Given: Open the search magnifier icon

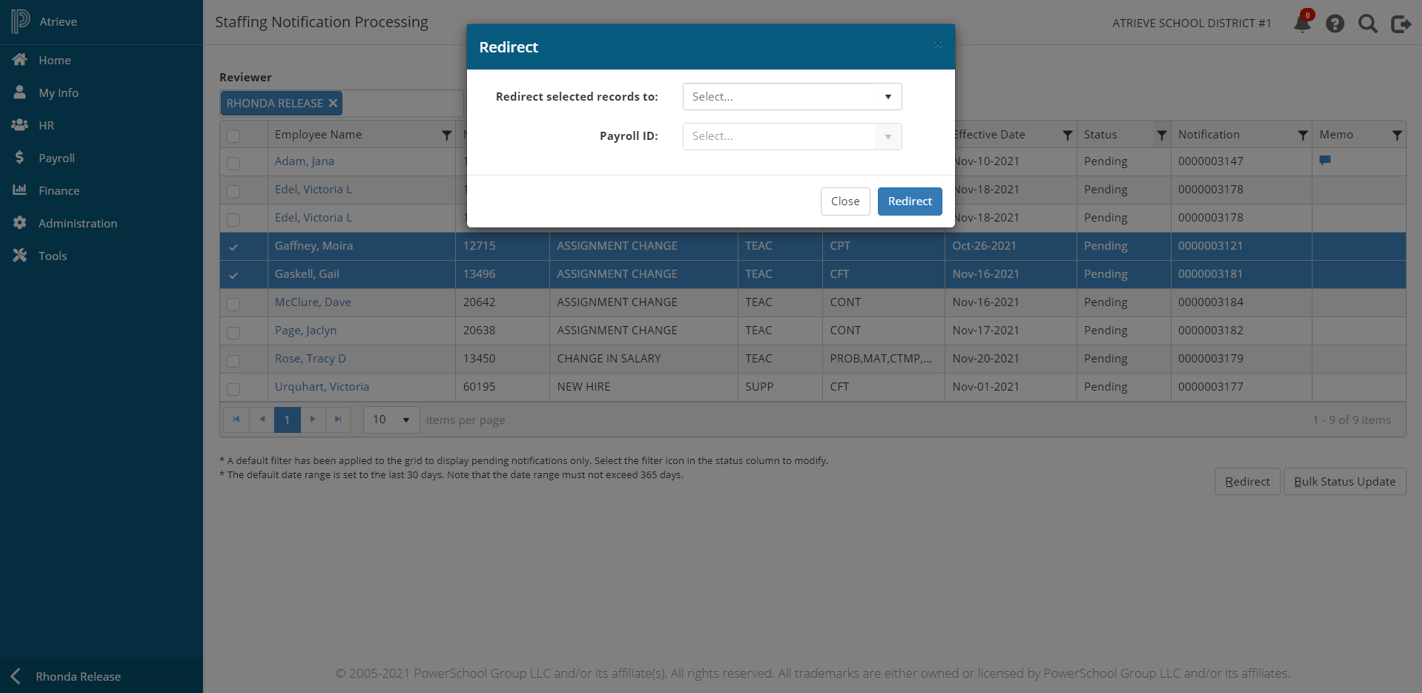Looking at the screenshot, I should [1368, 23].
